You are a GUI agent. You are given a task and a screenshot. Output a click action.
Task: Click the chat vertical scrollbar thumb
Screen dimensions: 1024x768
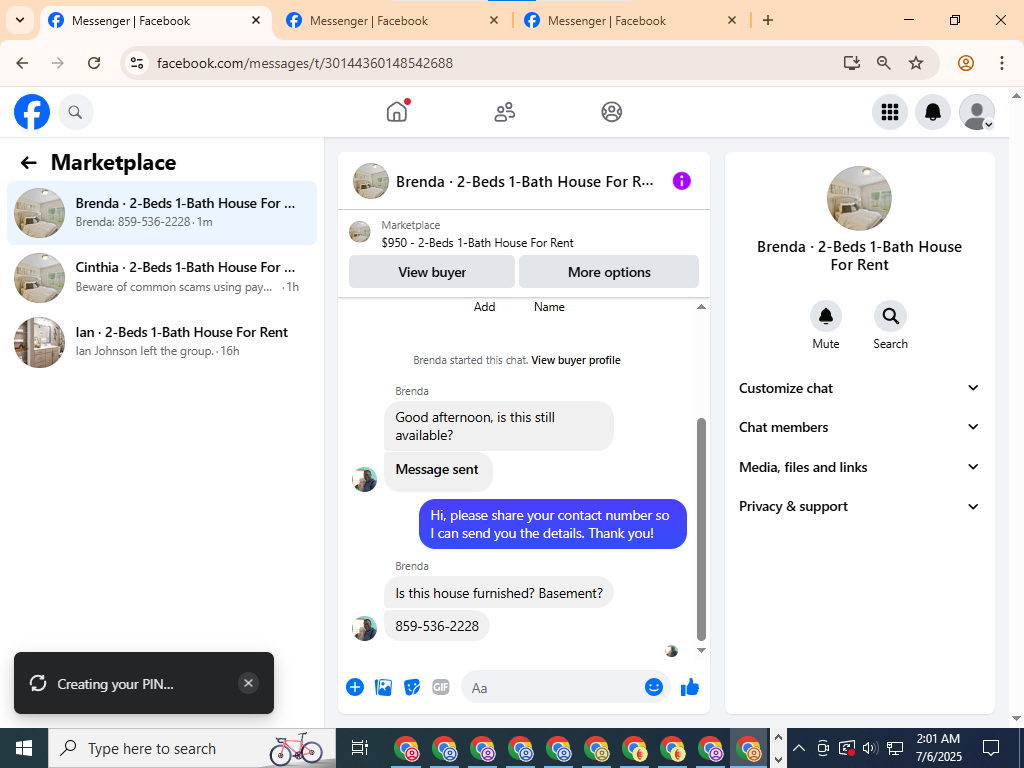point(701,530)
